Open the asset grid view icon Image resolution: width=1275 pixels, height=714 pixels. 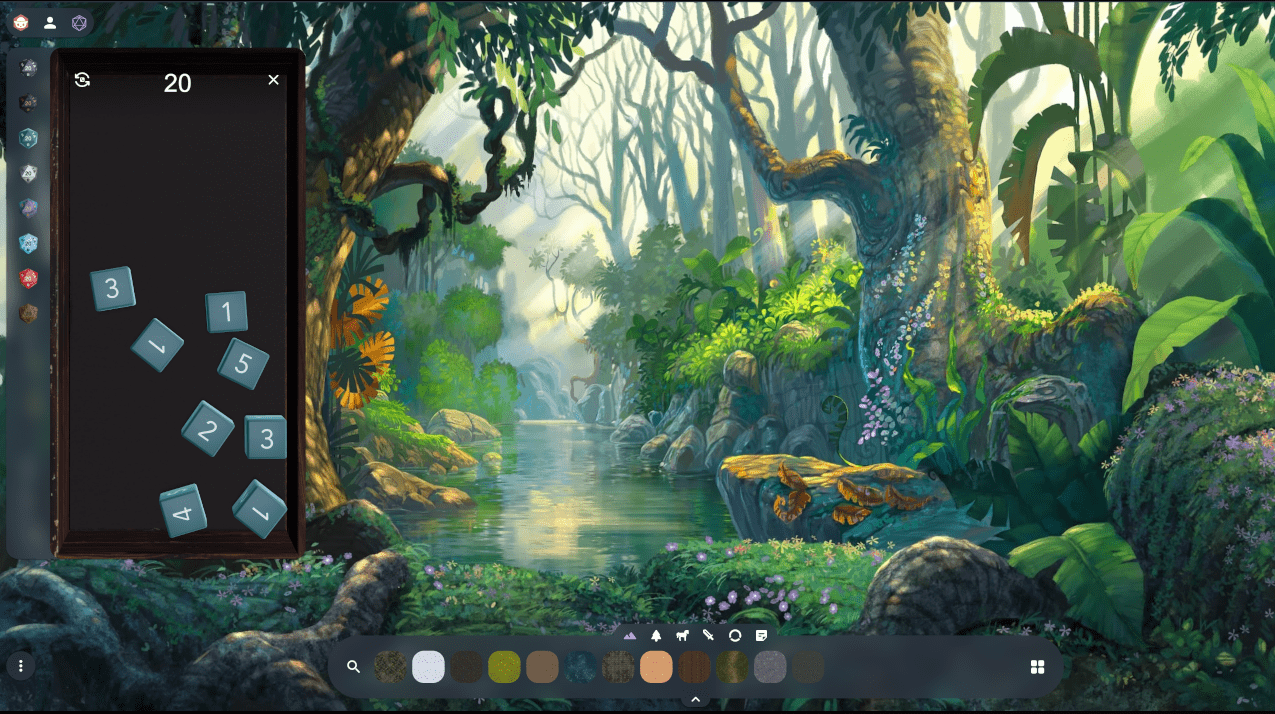point(1037,667)
